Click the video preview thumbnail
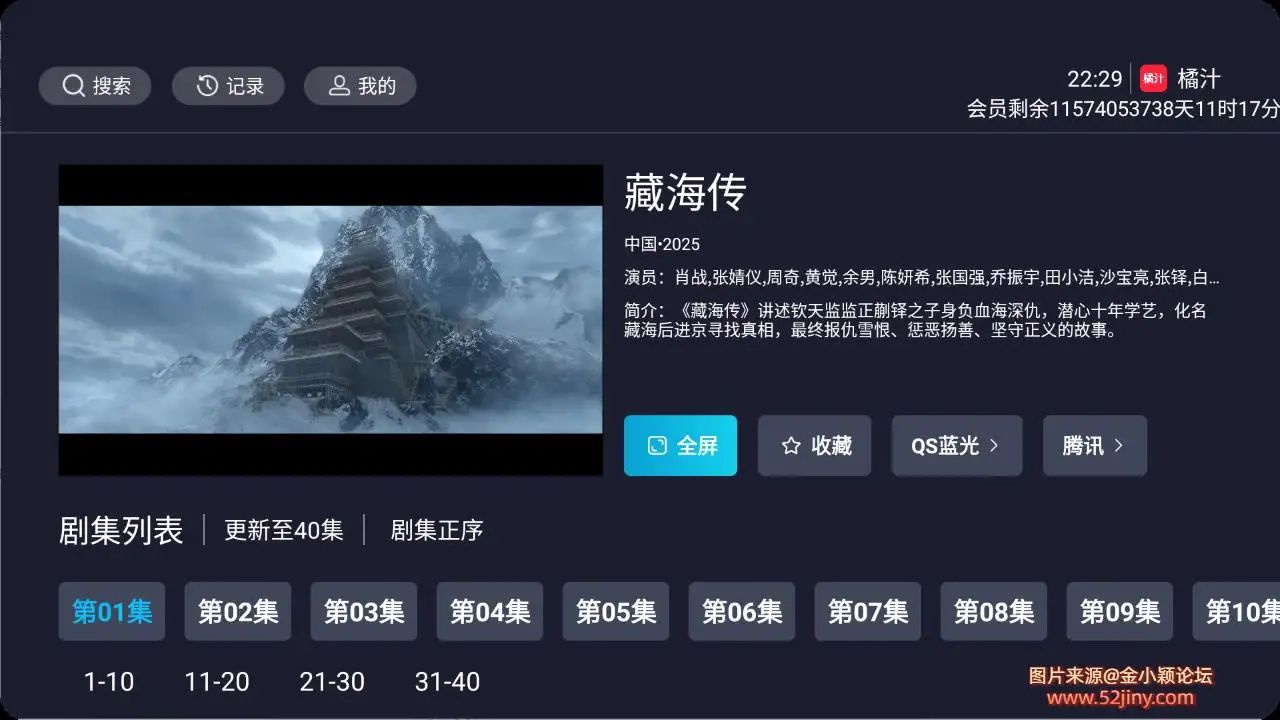 pyautogui.click(x=331, y=320)
